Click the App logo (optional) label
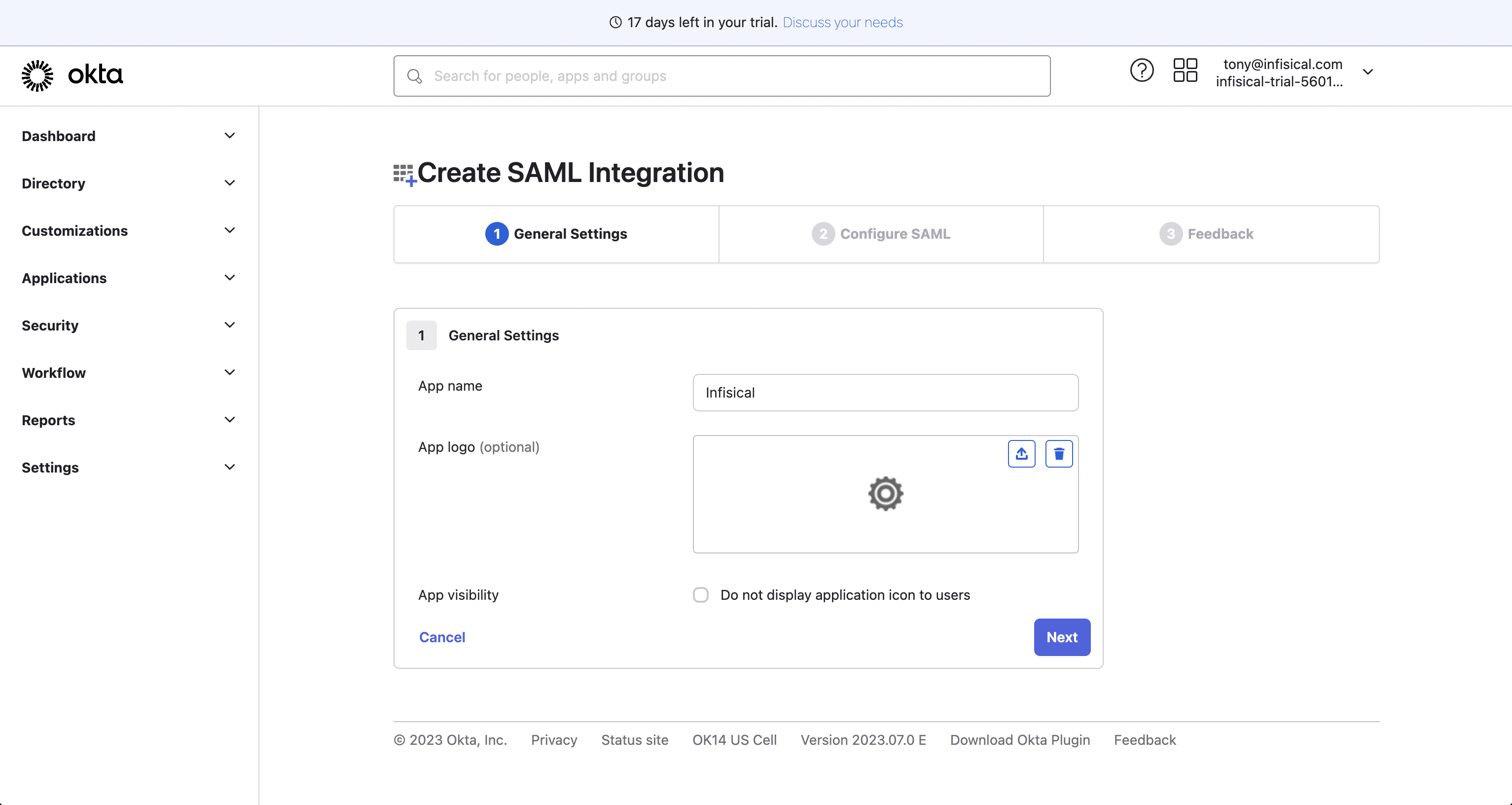Viewport: 1512px width, 805px height. [478, 447]
